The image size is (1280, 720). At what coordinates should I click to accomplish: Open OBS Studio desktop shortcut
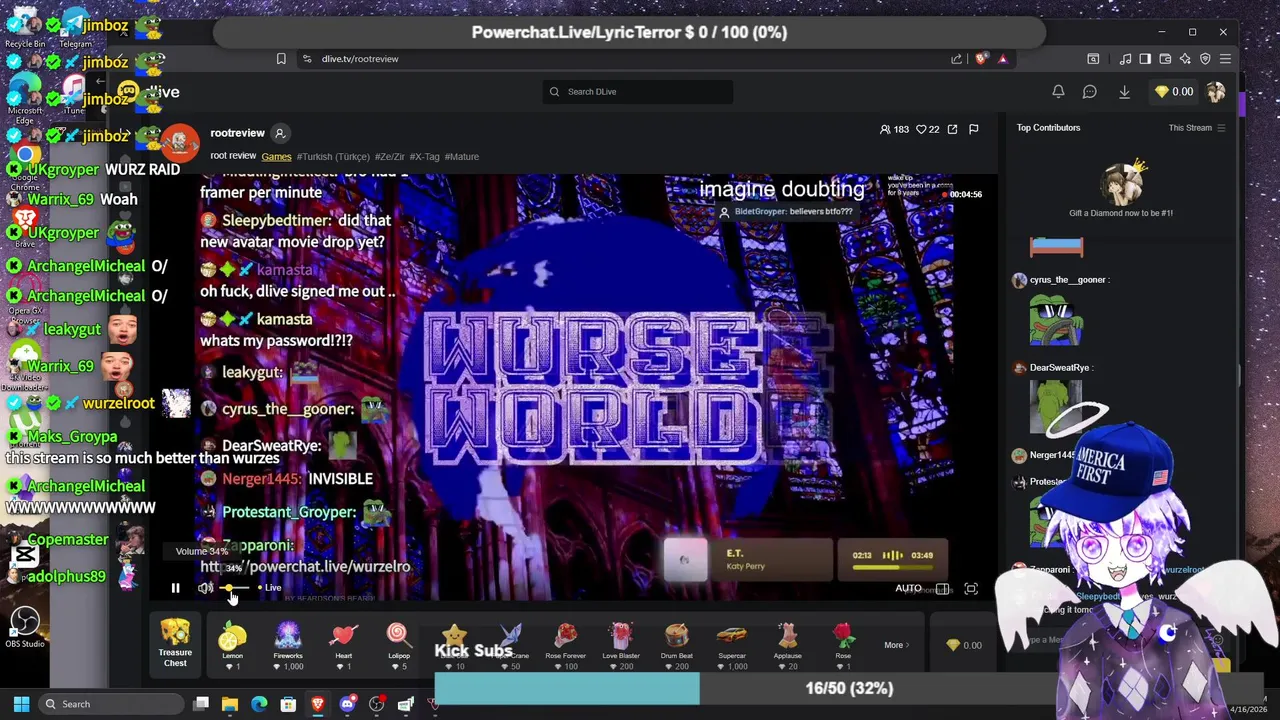point(25,628)
